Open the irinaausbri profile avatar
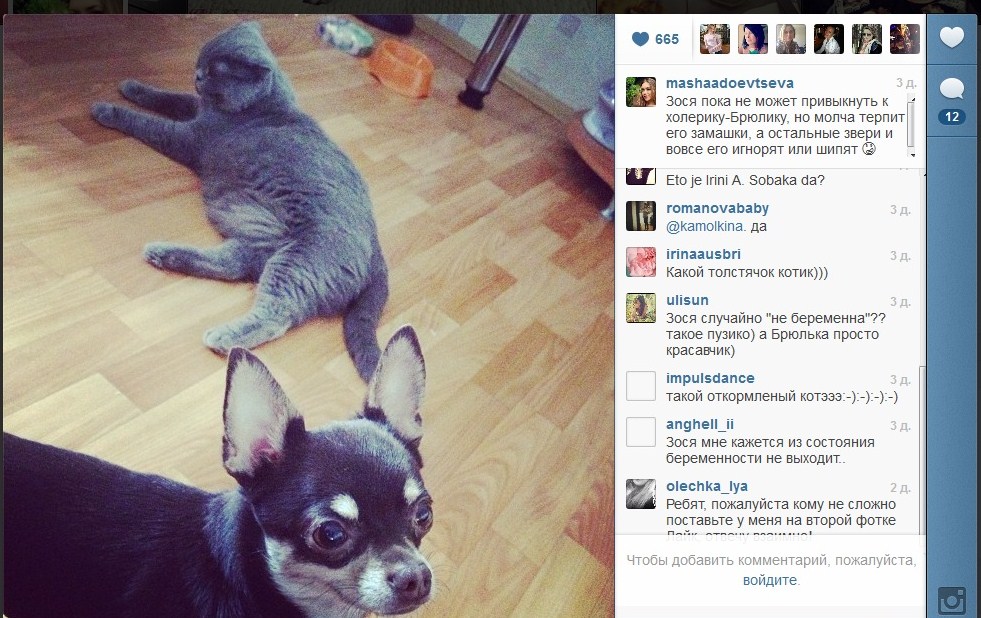Viewport: 981px width, 618px height. click(x=641, y=262)
